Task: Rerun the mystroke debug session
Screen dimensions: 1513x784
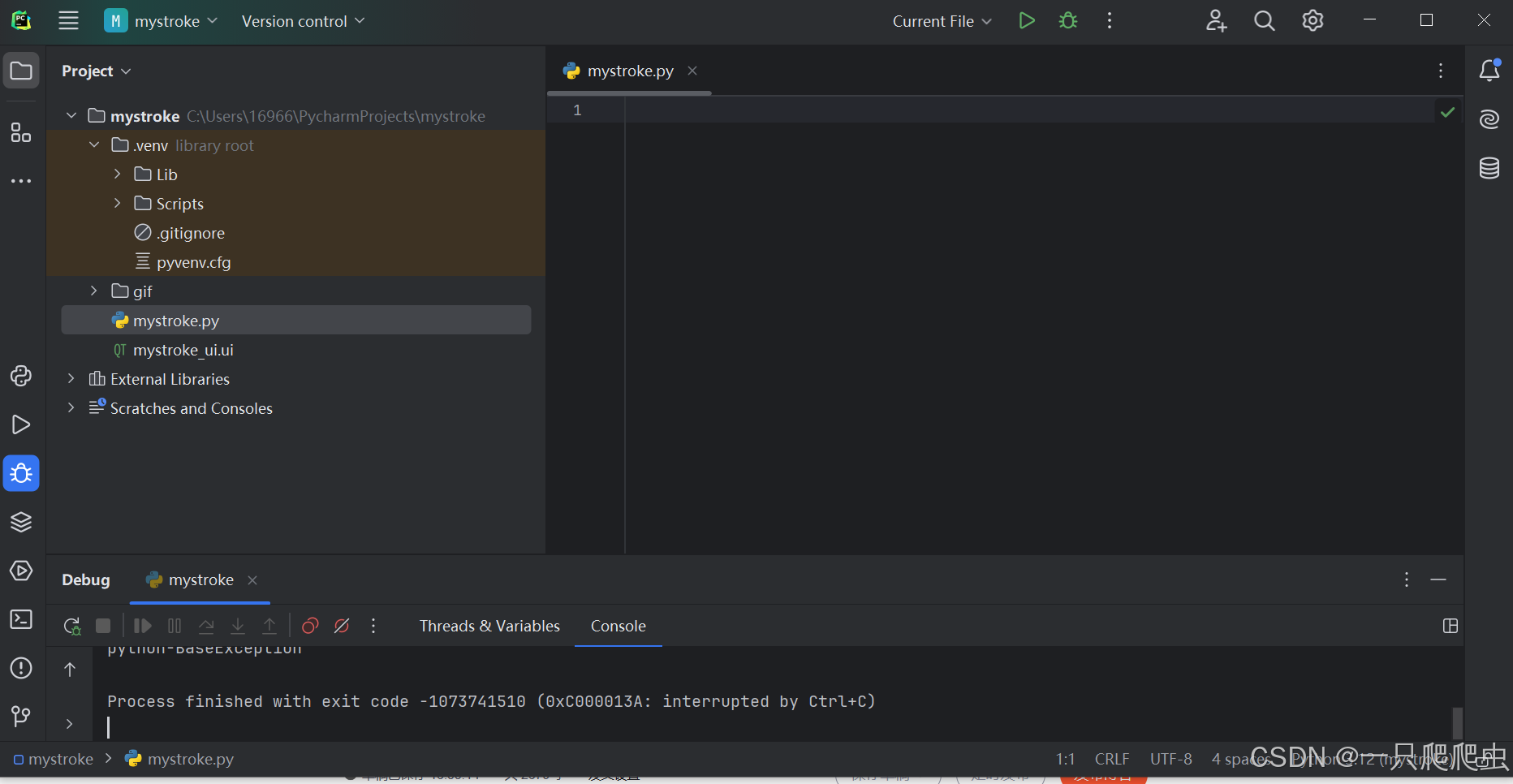Action: click(71, 626)
